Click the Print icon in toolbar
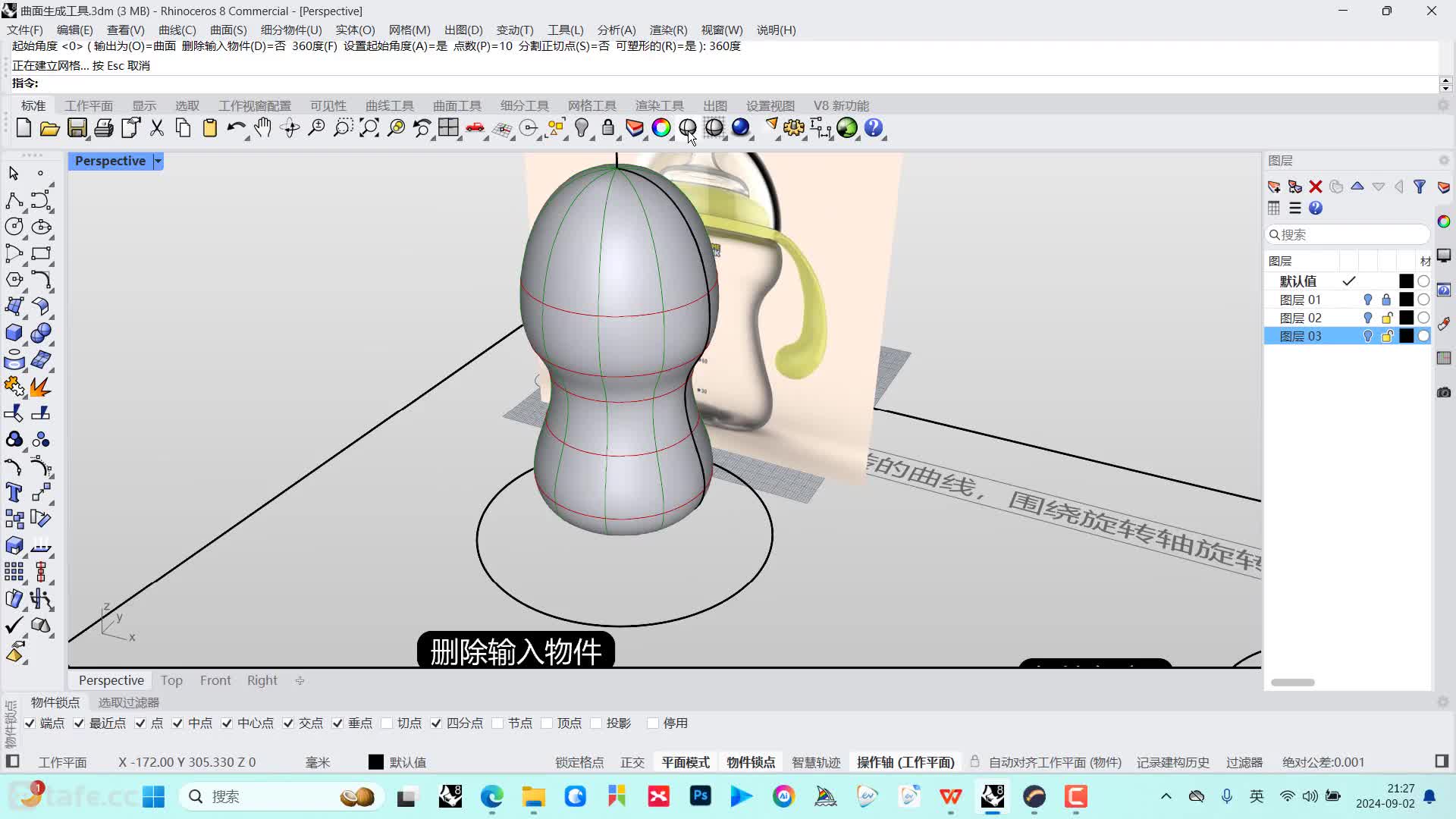The width and height of the screenshot is (1456, 819). point(104,128)
